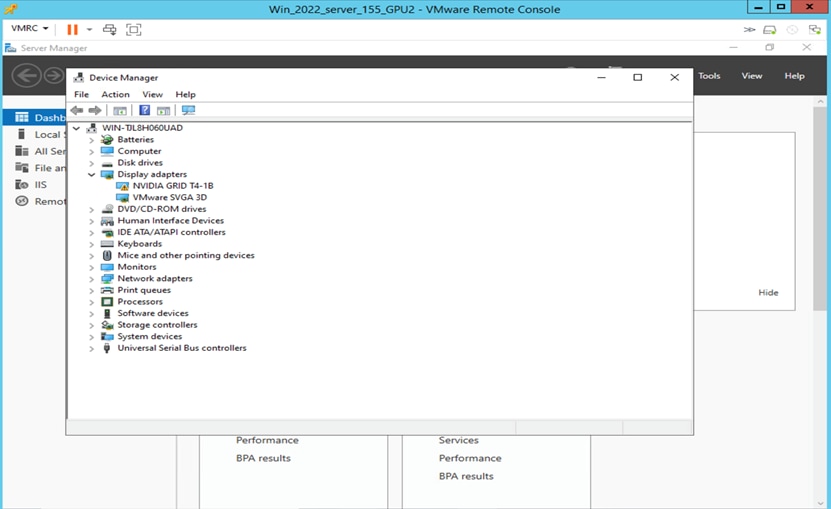Select the VMware SVGA 3D adapter icon
831x509 pixels.
(x=122, y=198)
